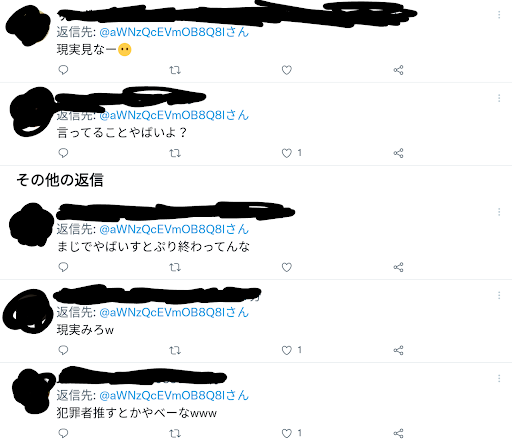Open more menu on 犯罪者推す reply
512x445 pixels.
coord(499,378)
